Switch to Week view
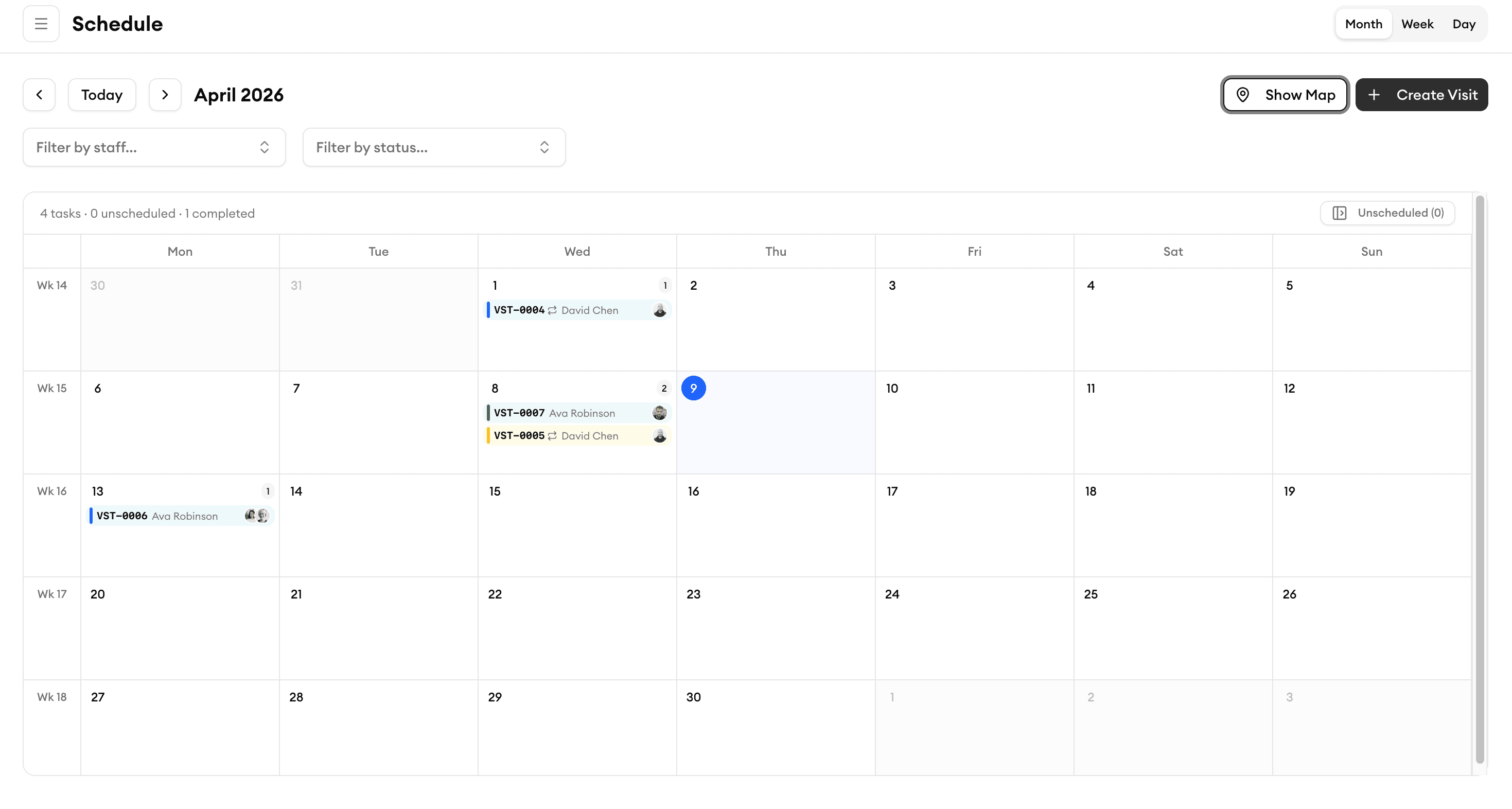Viewport: 1512px width, 809px height. (x=1417, y=24)
